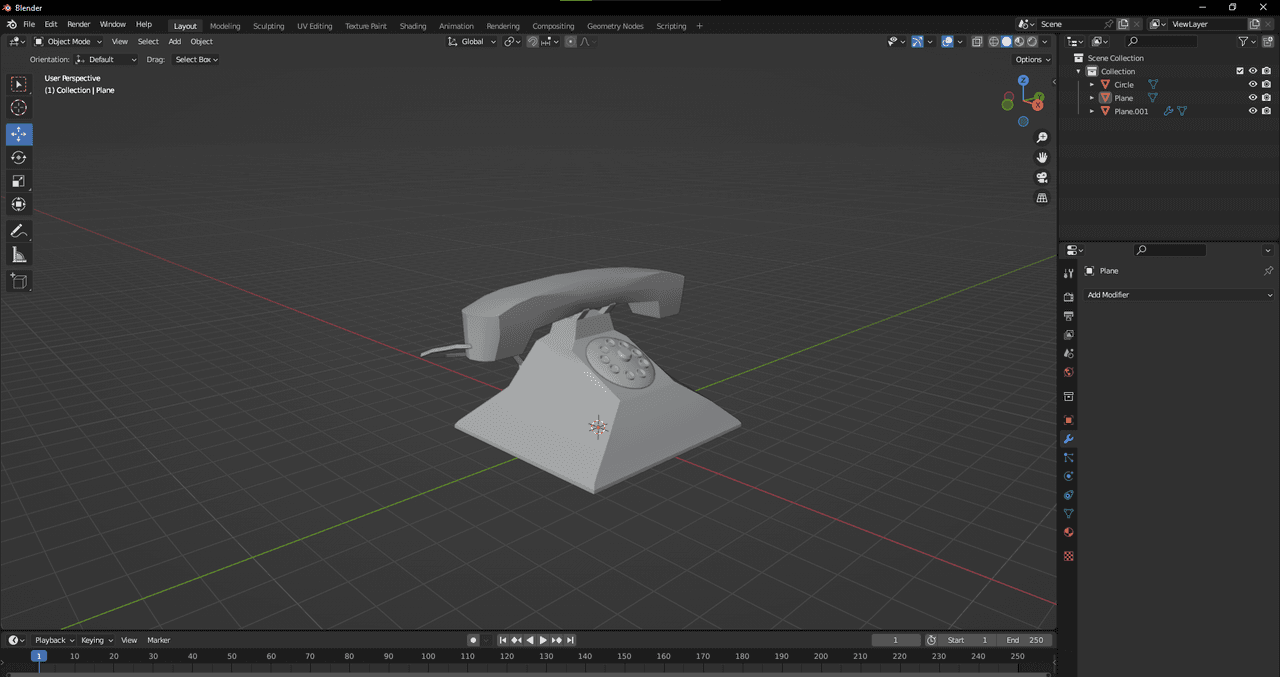
Task: Switch to the Sculpting workspace tab
Action: [x=268, y=26]
